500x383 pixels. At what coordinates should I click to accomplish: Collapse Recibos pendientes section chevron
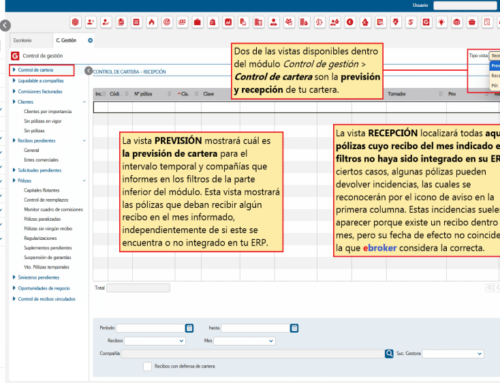pos(84,141)
